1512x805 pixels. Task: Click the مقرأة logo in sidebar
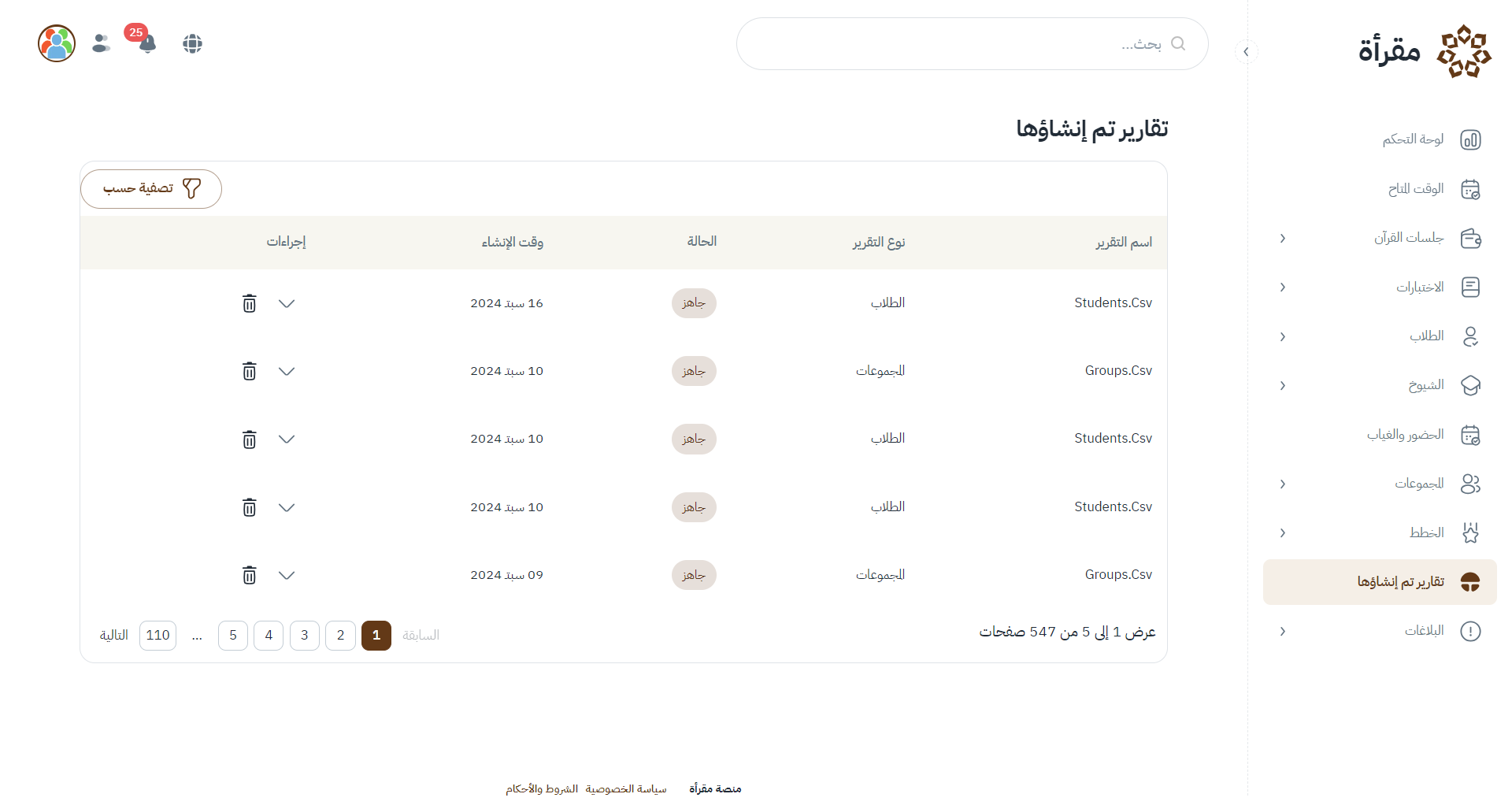pos(1424,51)
